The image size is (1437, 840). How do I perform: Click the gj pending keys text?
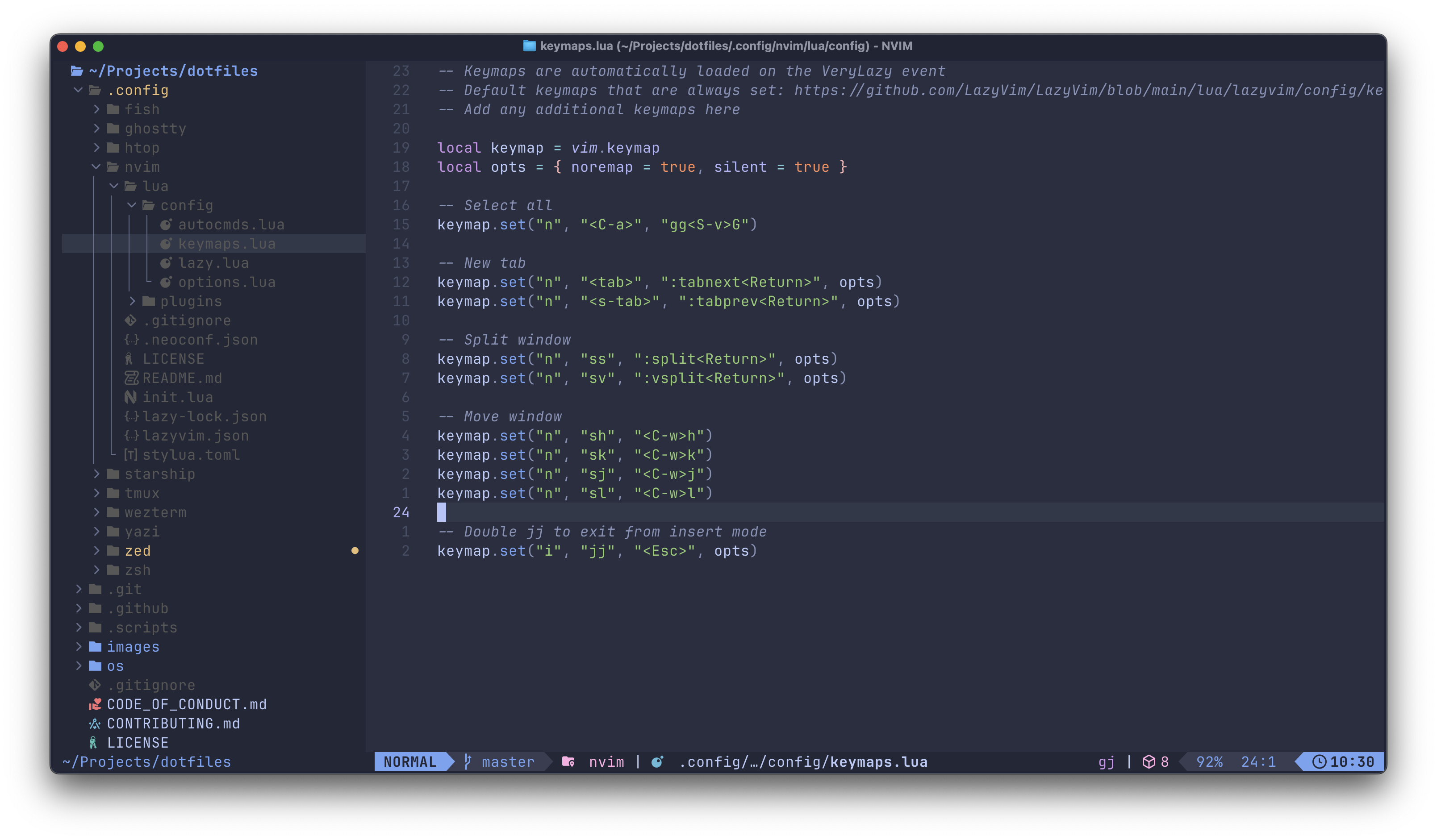[x=1106, y=761]
